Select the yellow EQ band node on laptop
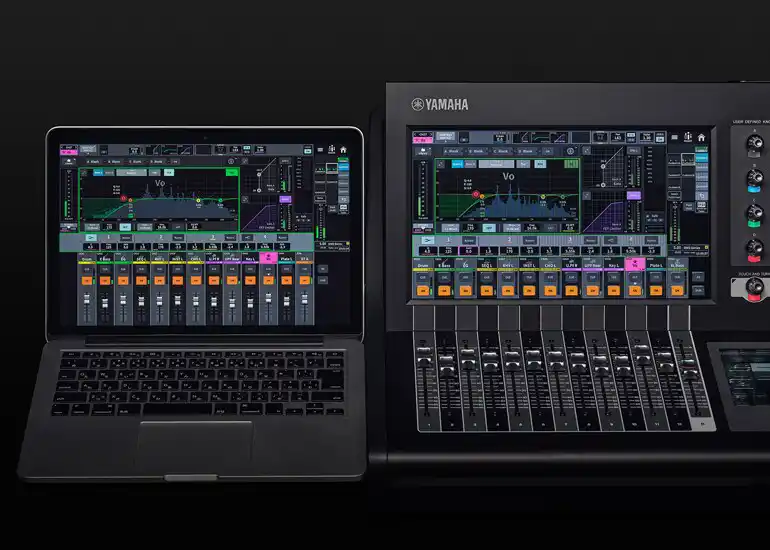770x550 pixels. 198,200
